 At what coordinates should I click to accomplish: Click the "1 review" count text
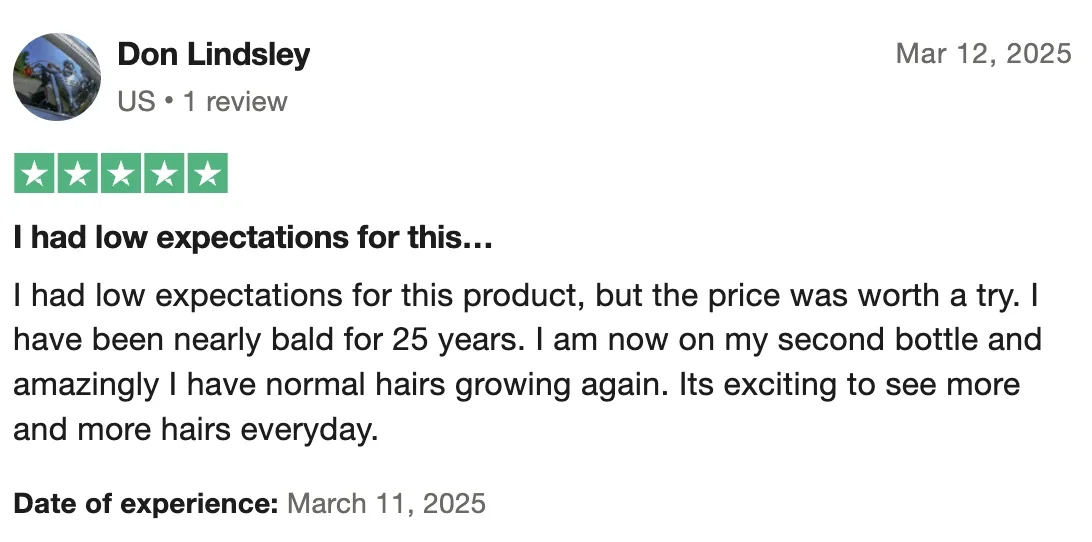[235, 102]
